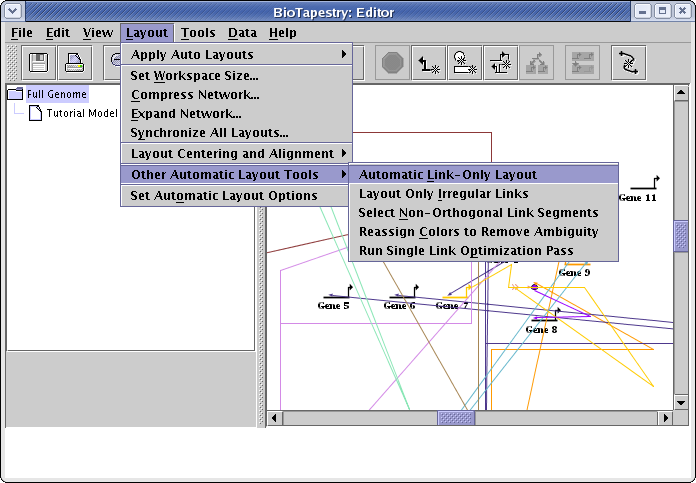The image size is (696, 483).
Task: Open the Tools menu
Action: pyautogui.click(x=198, y=32)
